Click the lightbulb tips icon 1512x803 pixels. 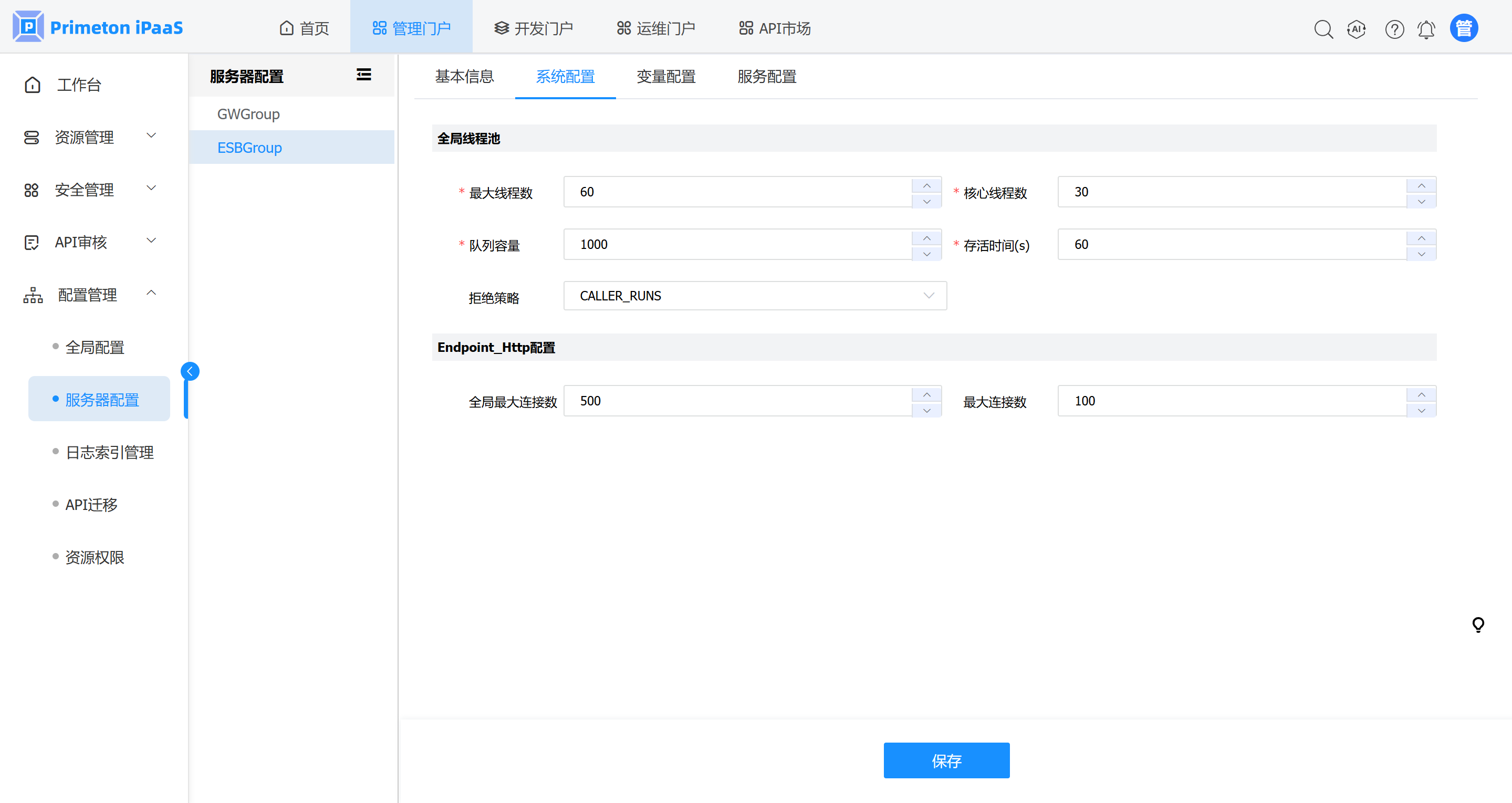pyautogui.click(x=1478, y=624)
